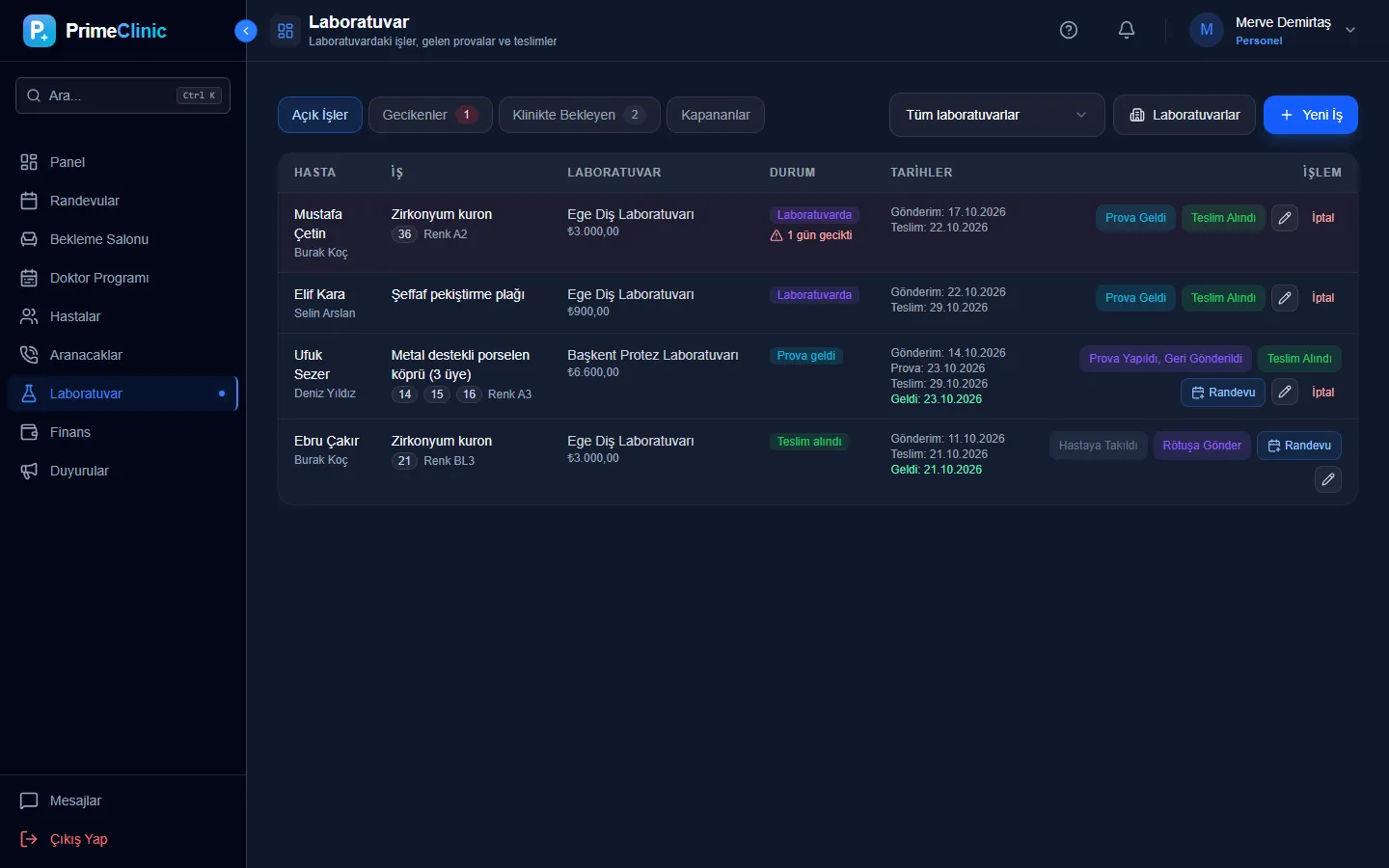Open Finans in the sidebar
Image resolution: width=1389 pixels, height=868 pixels.
[x=123, y=432]
